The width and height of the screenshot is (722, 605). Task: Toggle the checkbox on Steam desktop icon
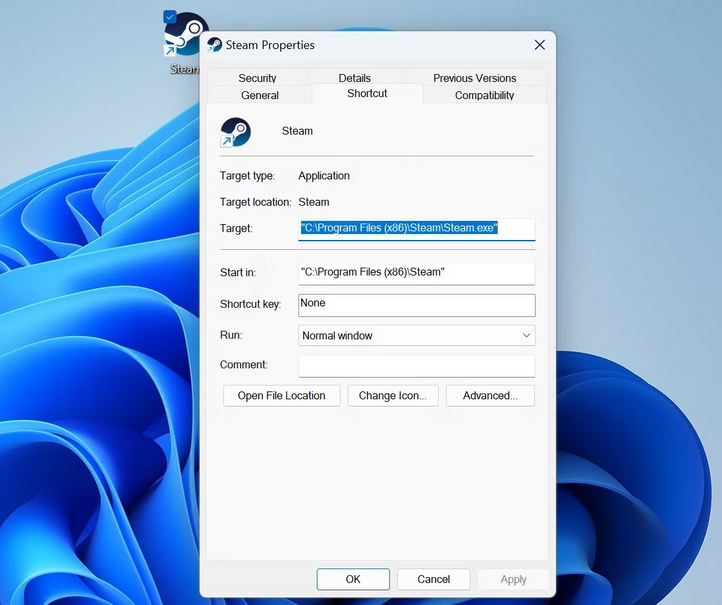(x=170, y=17)
